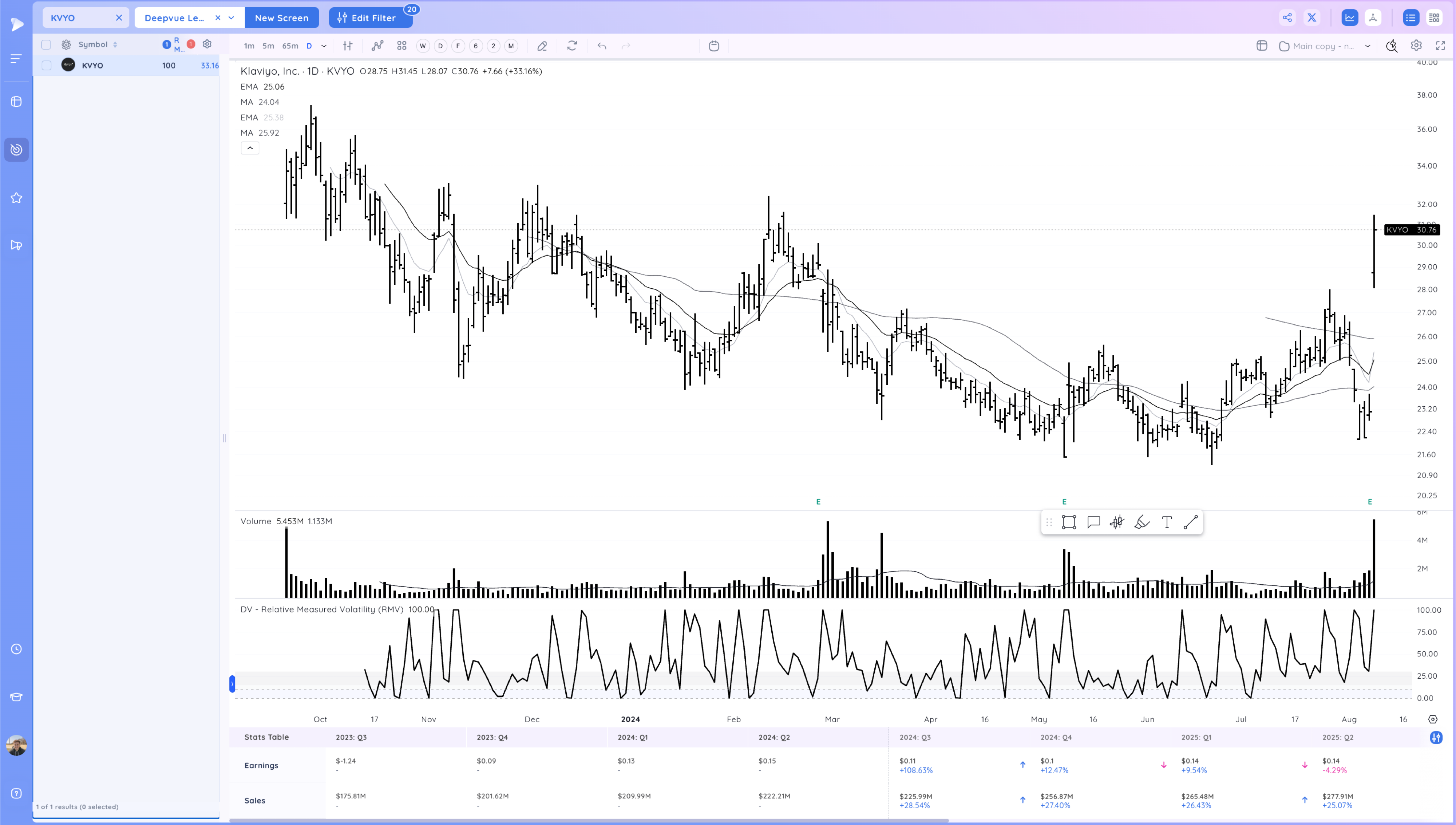The image size is (1456, 825).
Task: Click the share icon in top bar
Action: pos(1287,17)
